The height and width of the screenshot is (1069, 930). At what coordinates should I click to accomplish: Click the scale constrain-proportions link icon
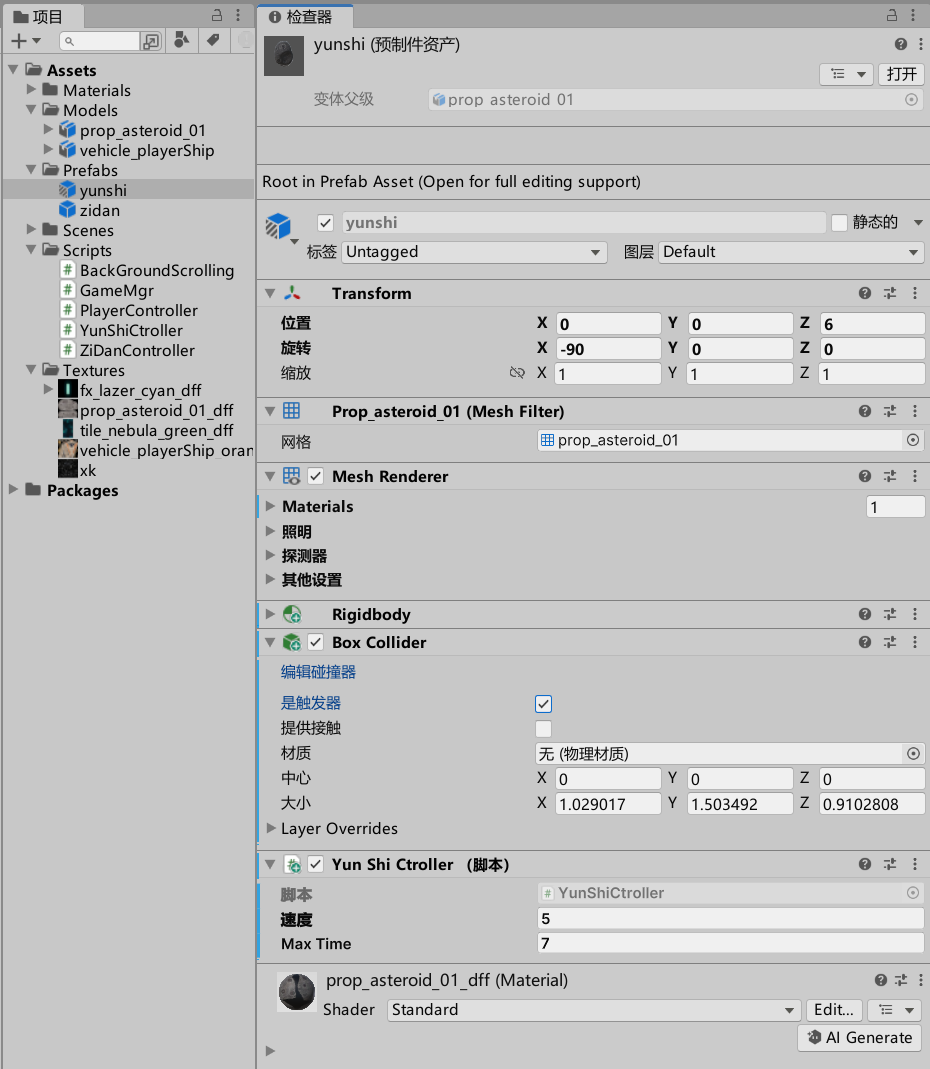click(518, 373)
